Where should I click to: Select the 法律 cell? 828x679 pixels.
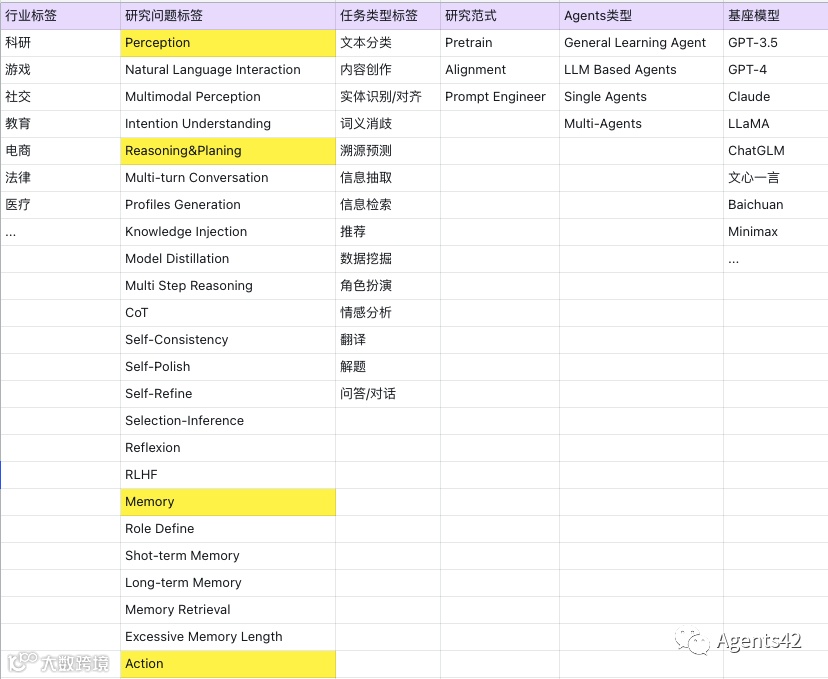click(60, 178)
